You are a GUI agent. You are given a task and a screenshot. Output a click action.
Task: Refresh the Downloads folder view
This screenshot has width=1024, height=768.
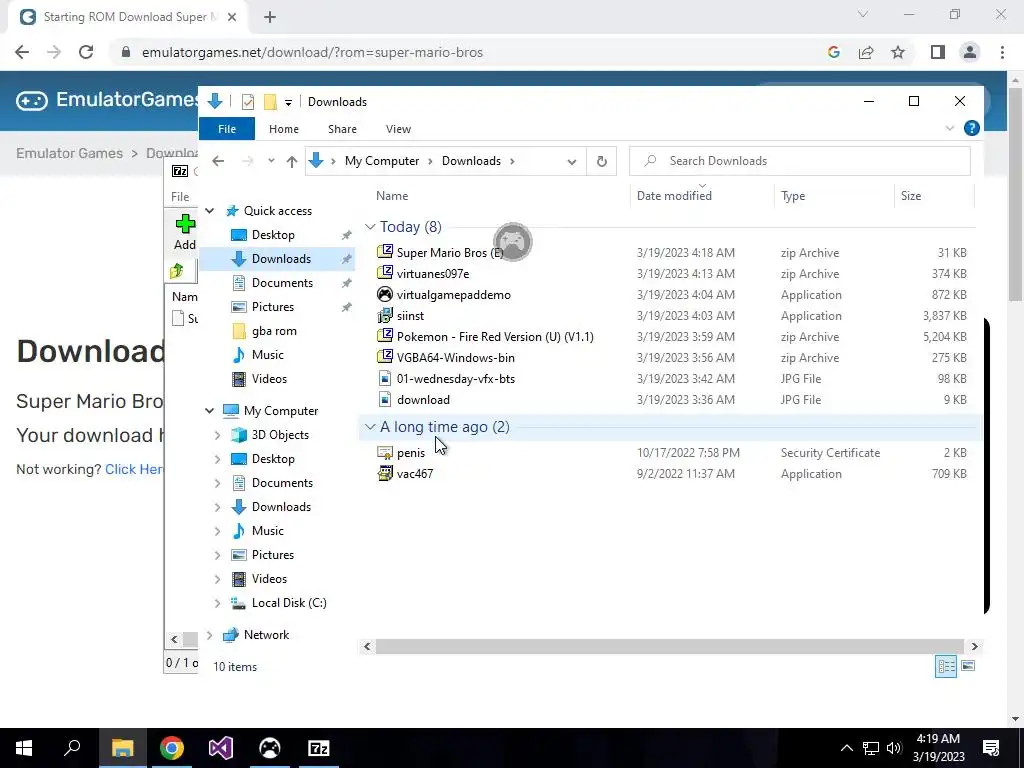(x=601, y=161)
